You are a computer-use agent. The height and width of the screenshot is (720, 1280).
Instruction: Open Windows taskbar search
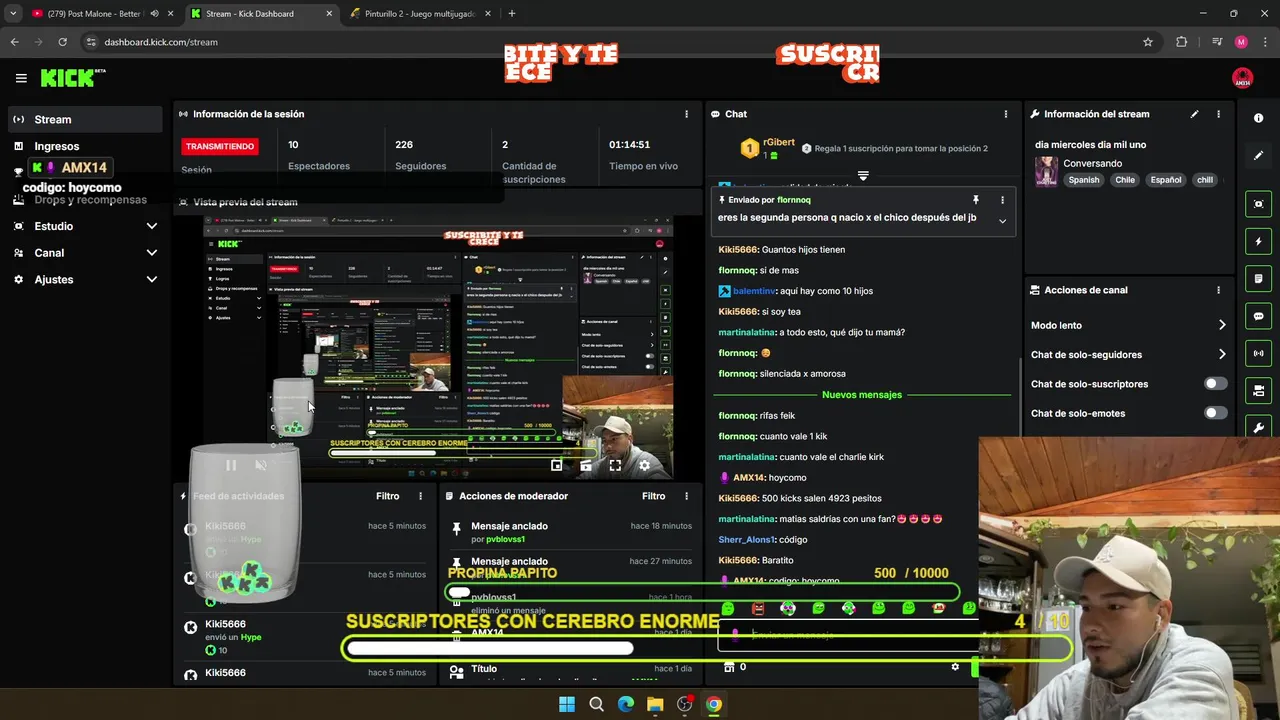tap(596, 704)
